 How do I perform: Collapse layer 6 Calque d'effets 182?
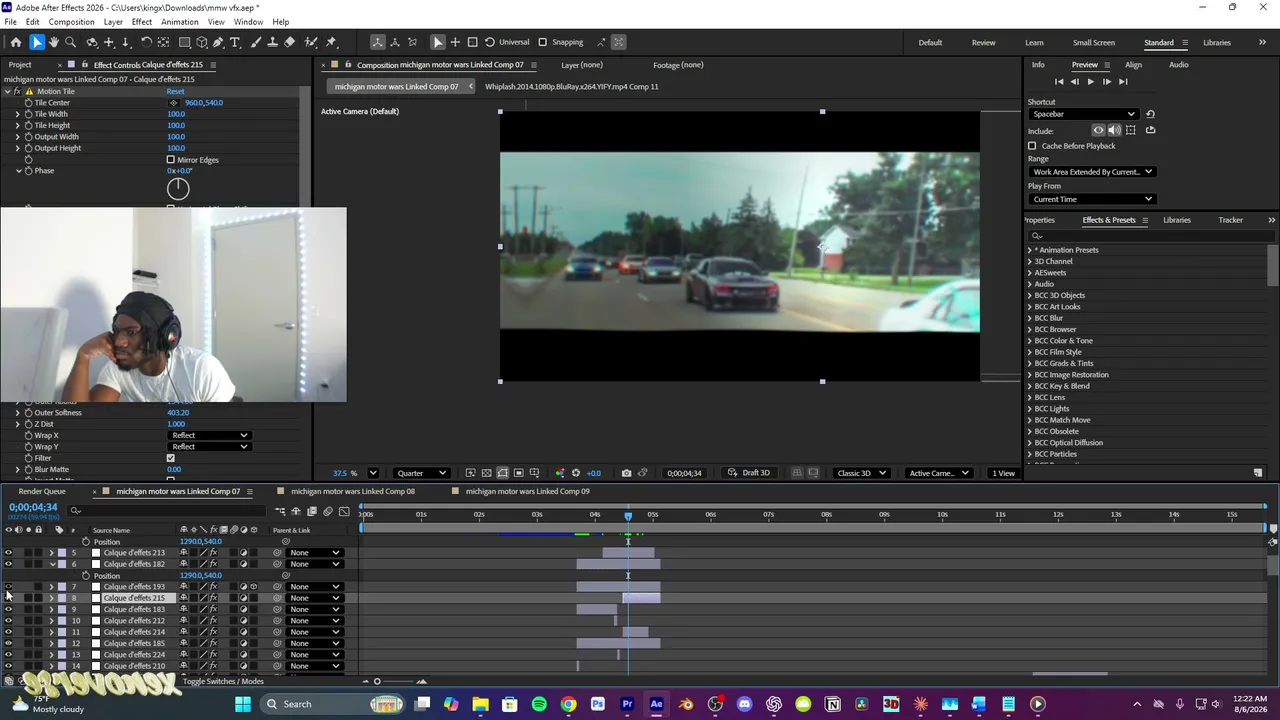pos(52,564)
